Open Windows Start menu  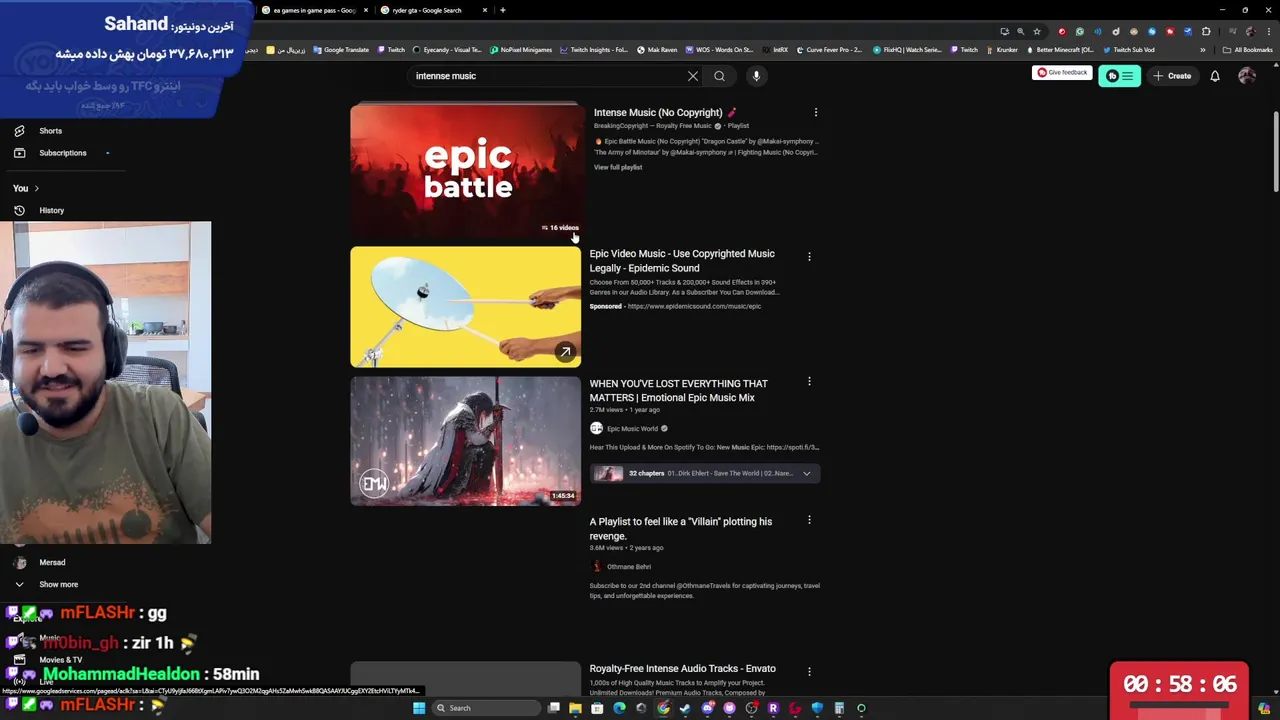click(x=419, y=708)
